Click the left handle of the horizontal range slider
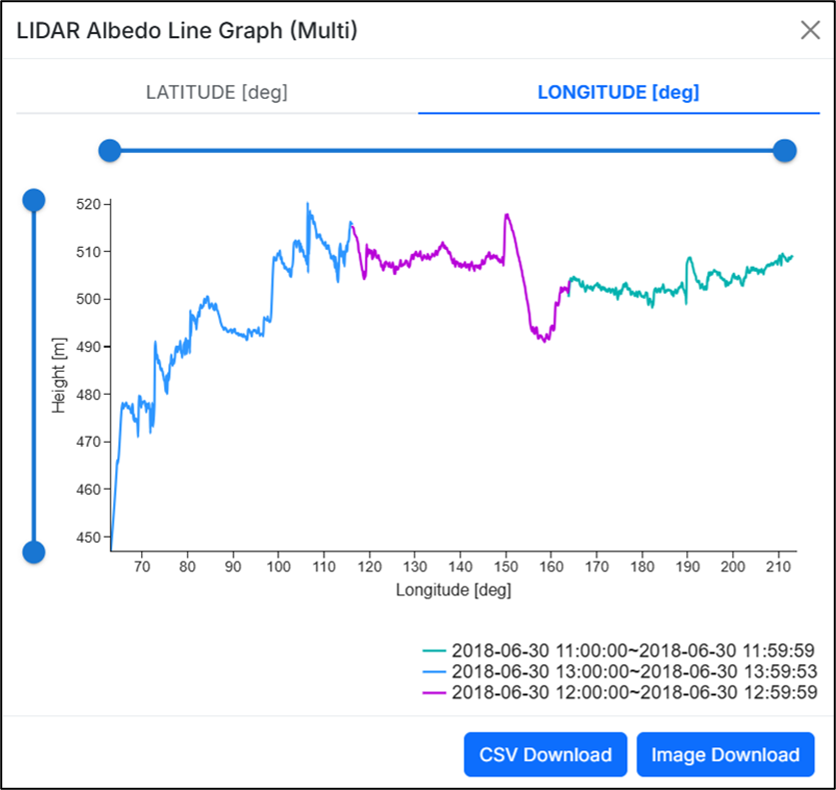The width and height of the screenshot is (836, 790). point(110,151)
